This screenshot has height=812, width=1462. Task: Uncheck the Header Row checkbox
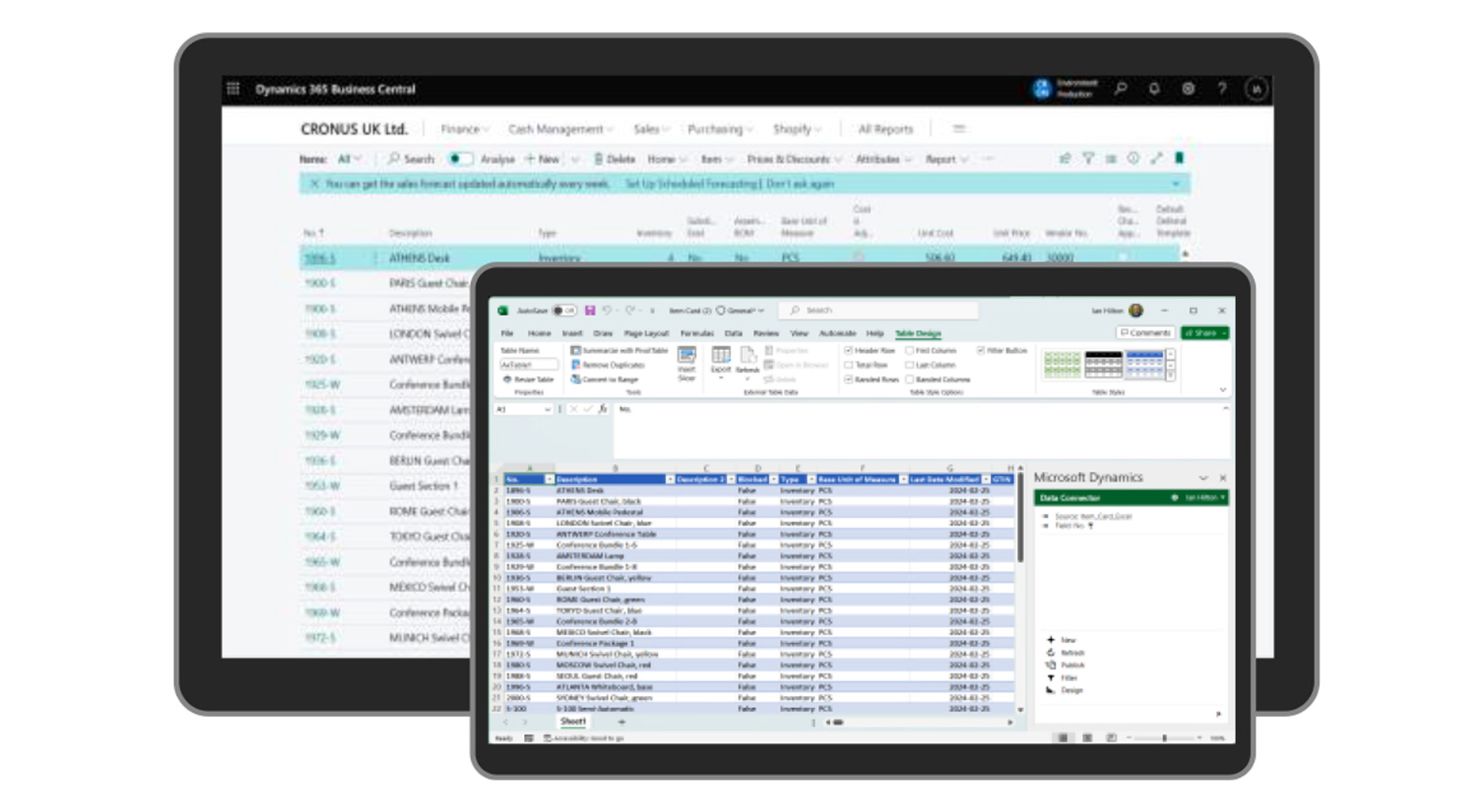[848, 351]
